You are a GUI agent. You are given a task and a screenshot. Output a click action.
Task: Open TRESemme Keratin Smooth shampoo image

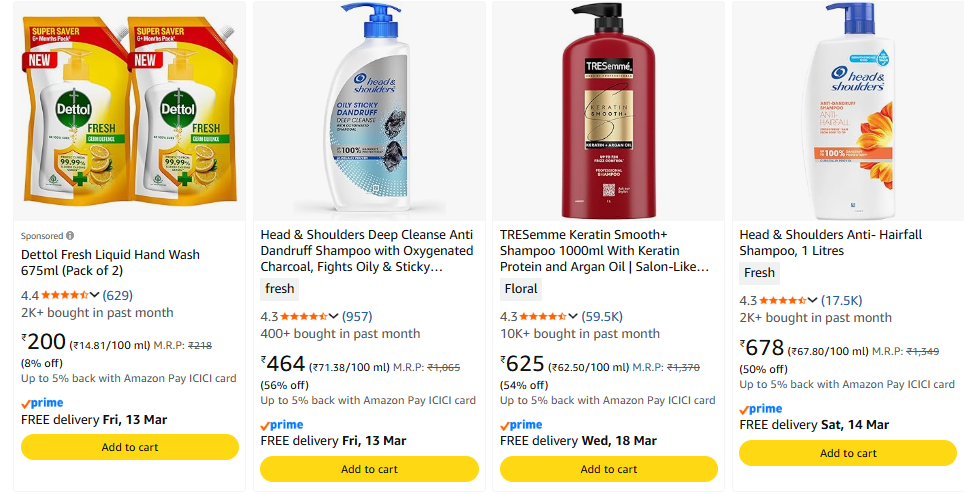pyautogui.click(x=609, y=110)
